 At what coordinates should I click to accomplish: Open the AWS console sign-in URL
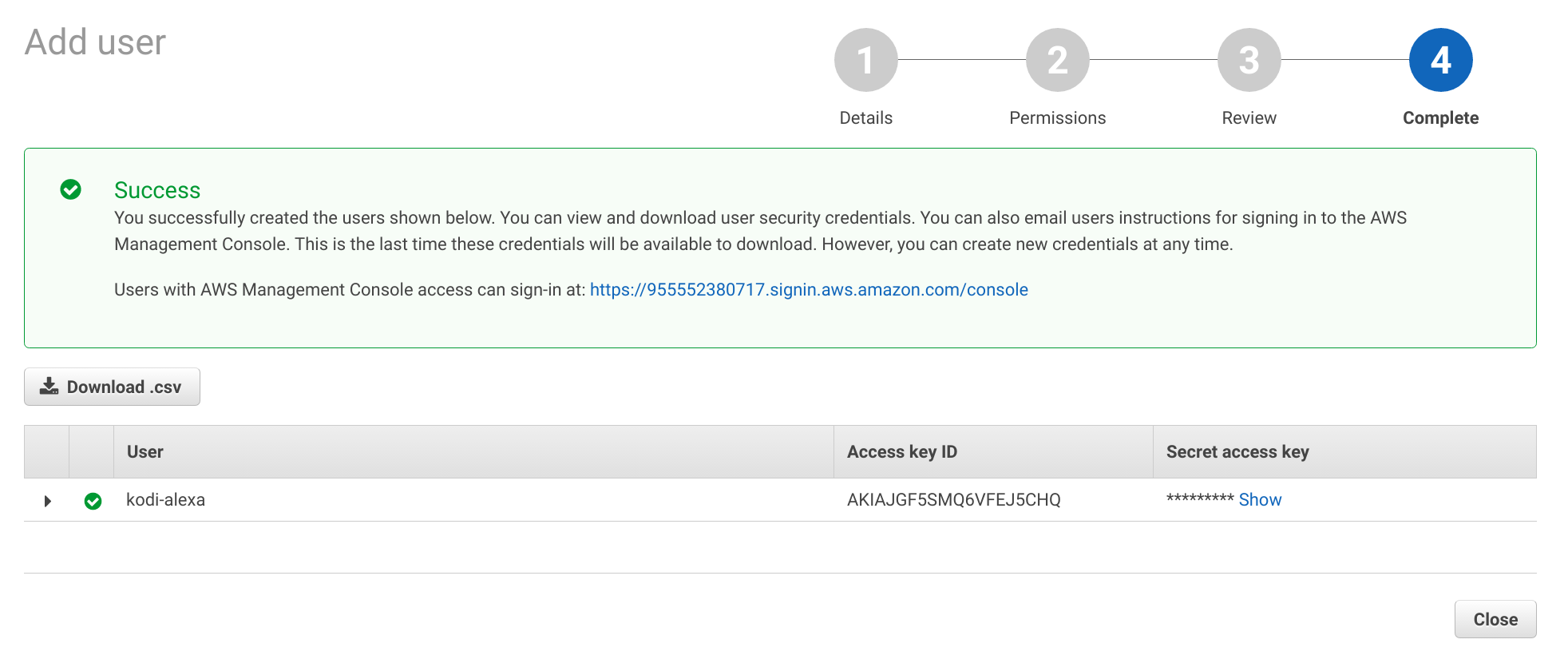(x=808, y=290)
